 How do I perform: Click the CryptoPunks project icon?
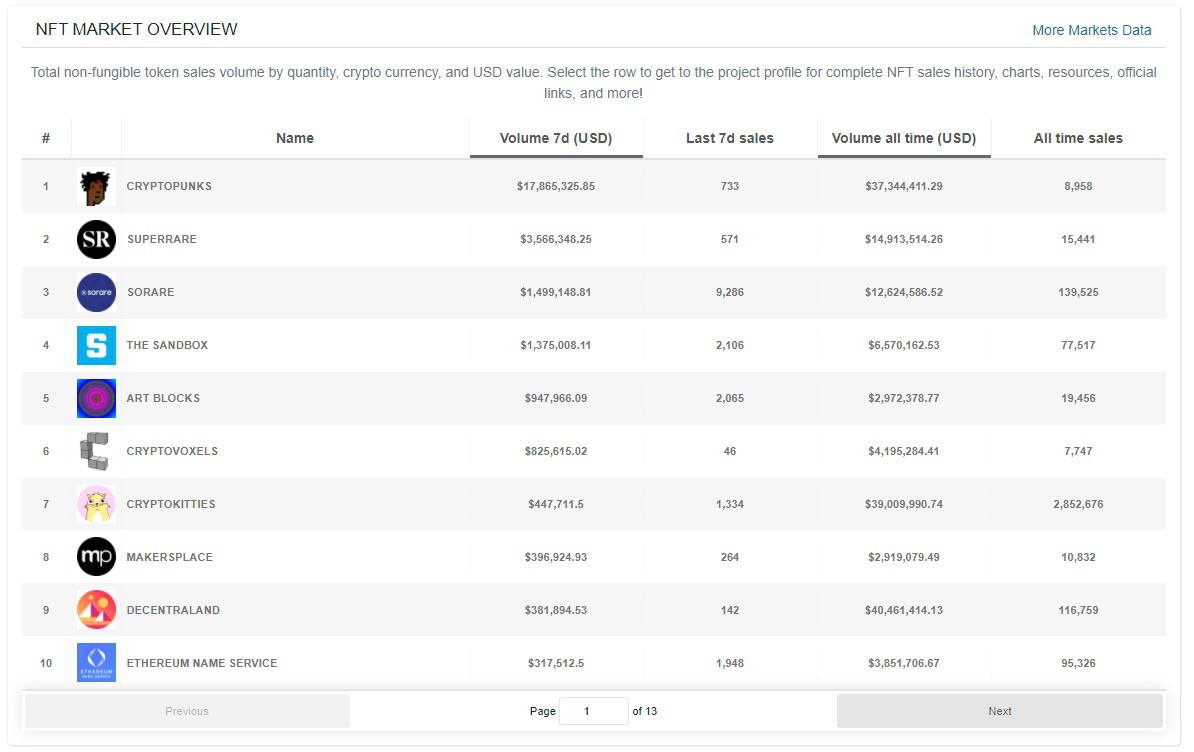click(96, 186)
